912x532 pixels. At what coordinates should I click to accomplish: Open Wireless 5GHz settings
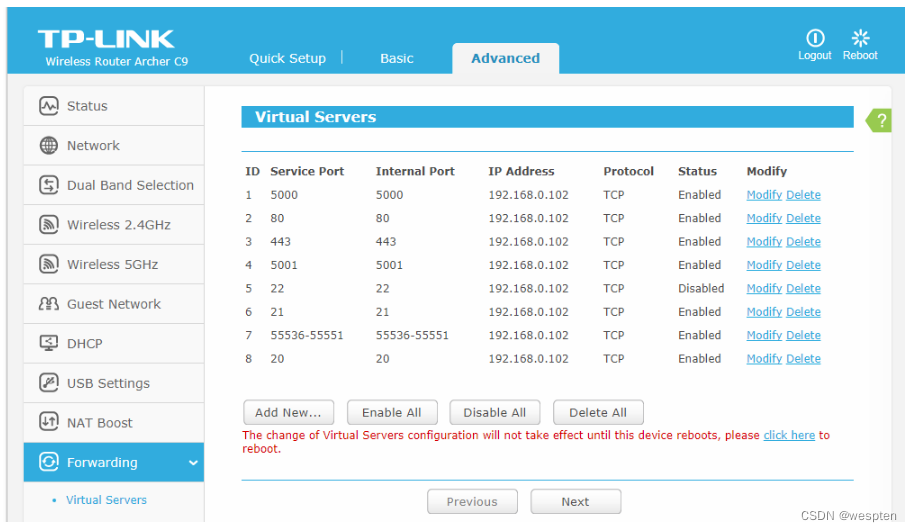(113, 264)
